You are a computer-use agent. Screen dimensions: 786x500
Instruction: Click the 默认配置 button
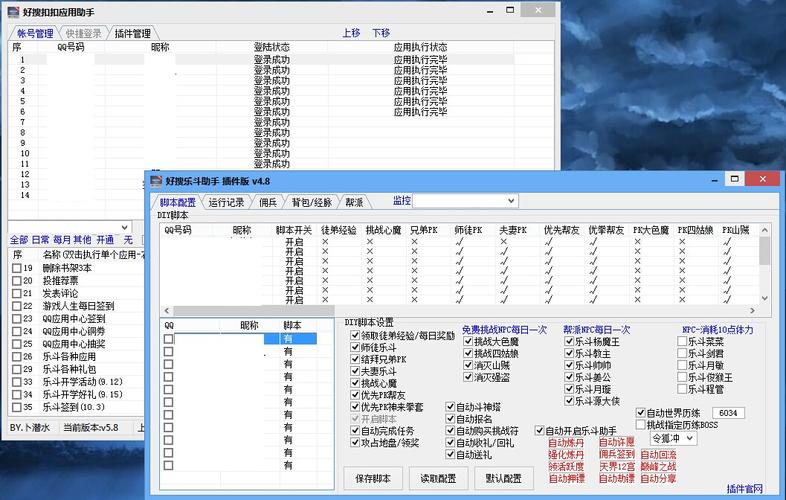tap(504, 478)
